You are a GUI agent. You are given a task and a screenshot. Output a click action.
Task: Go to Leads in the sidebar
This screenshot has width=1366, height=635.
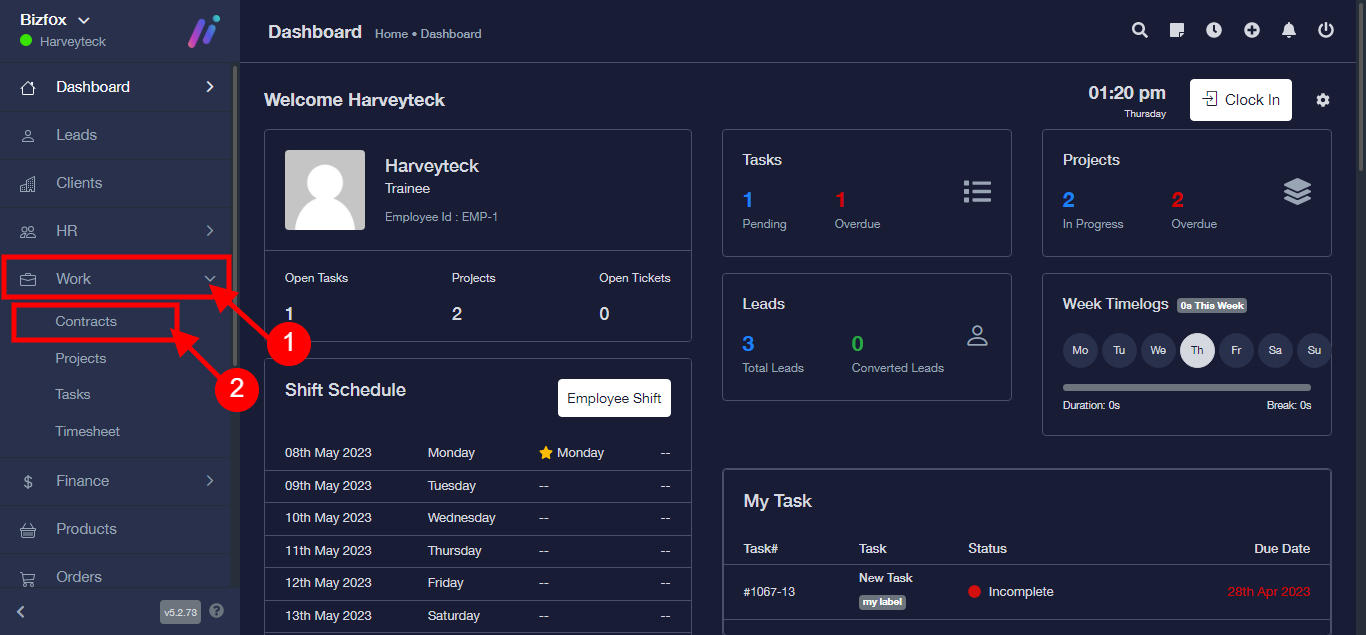[76, 135]
